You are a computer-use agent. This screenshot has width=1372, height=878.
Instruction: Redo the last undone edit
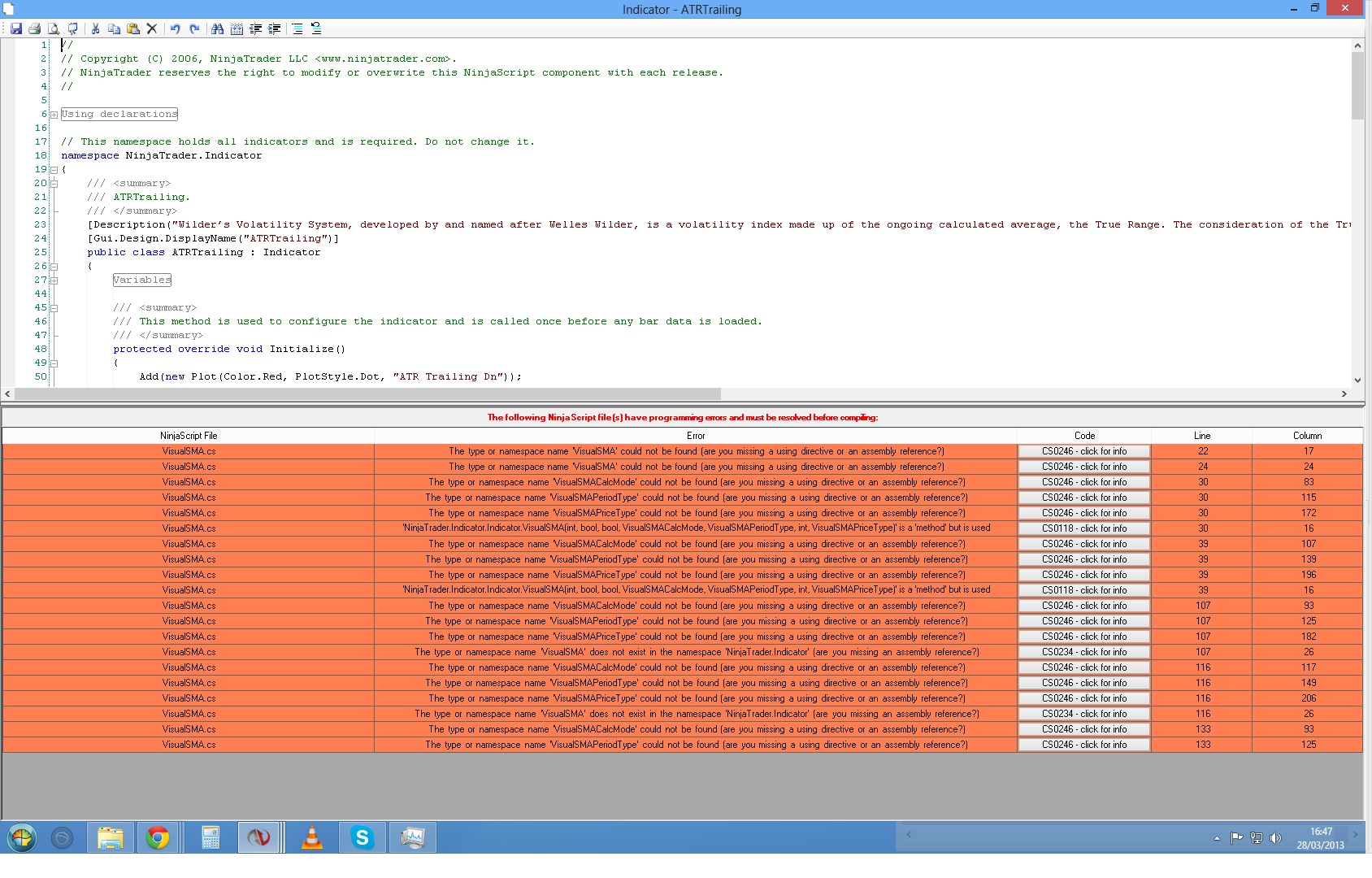point(194,28)
